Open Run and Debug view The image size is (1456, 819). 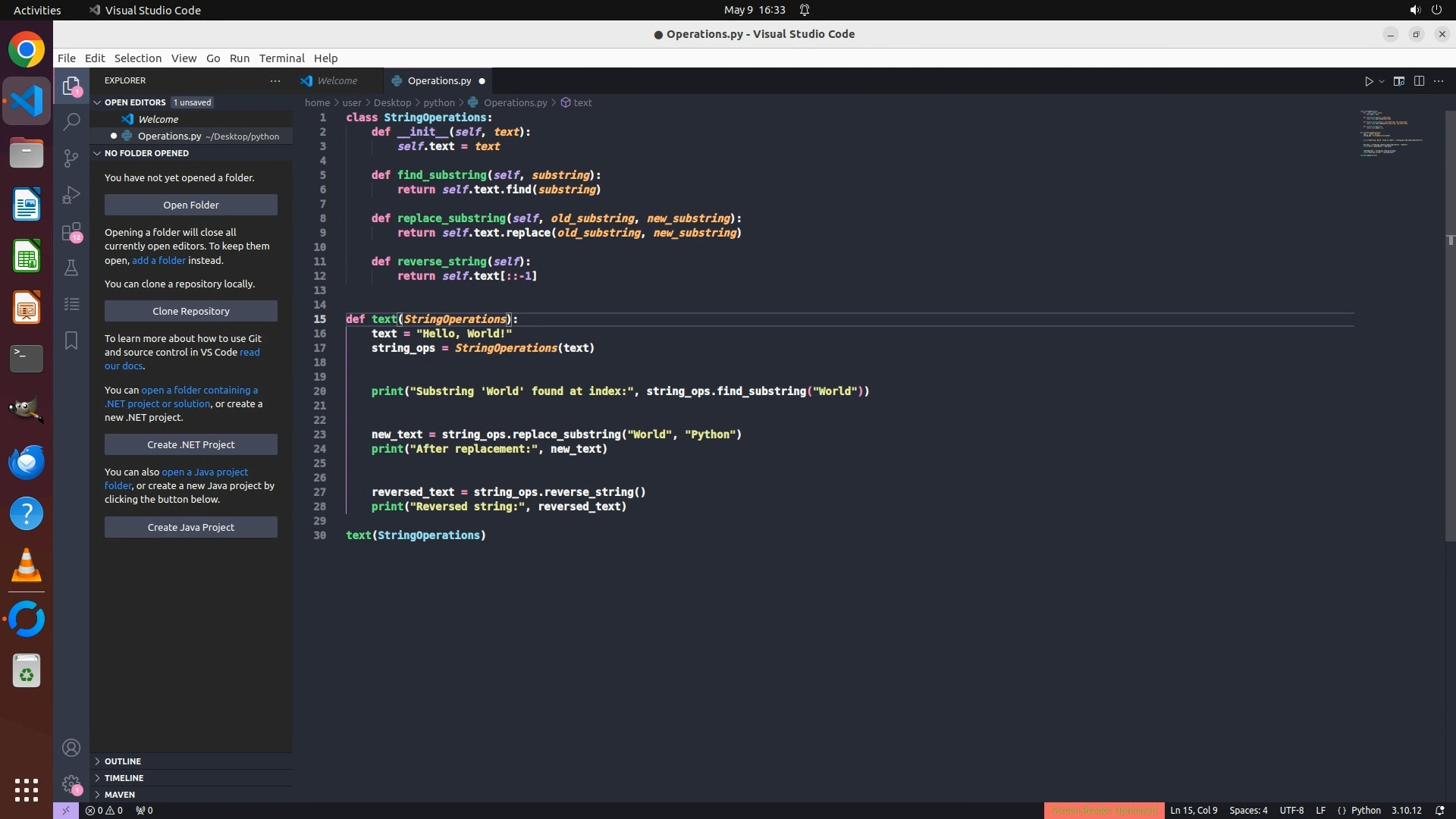71,195
